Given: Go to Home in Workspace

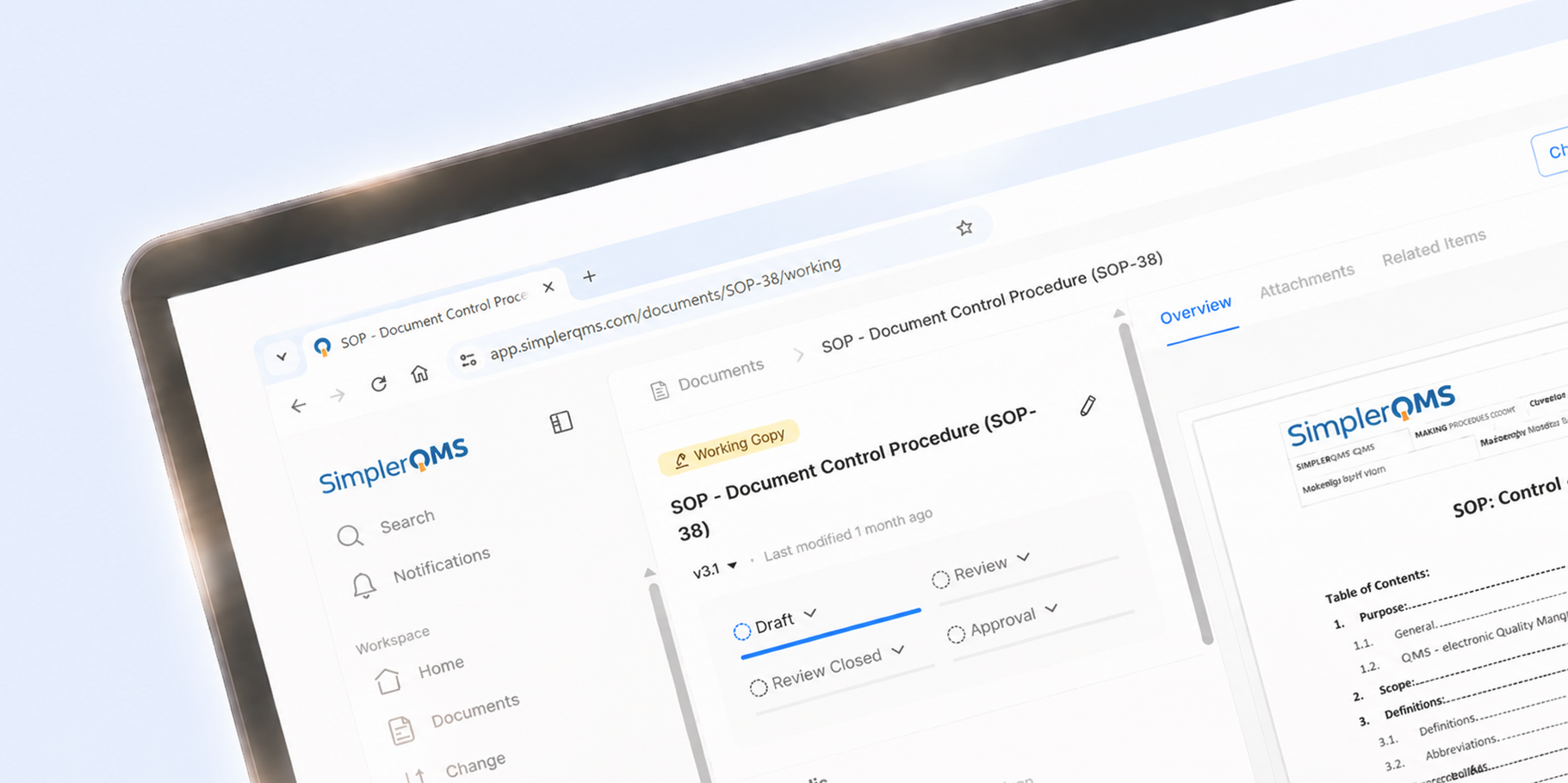Looking at the screenshot, I should (441, 668).
